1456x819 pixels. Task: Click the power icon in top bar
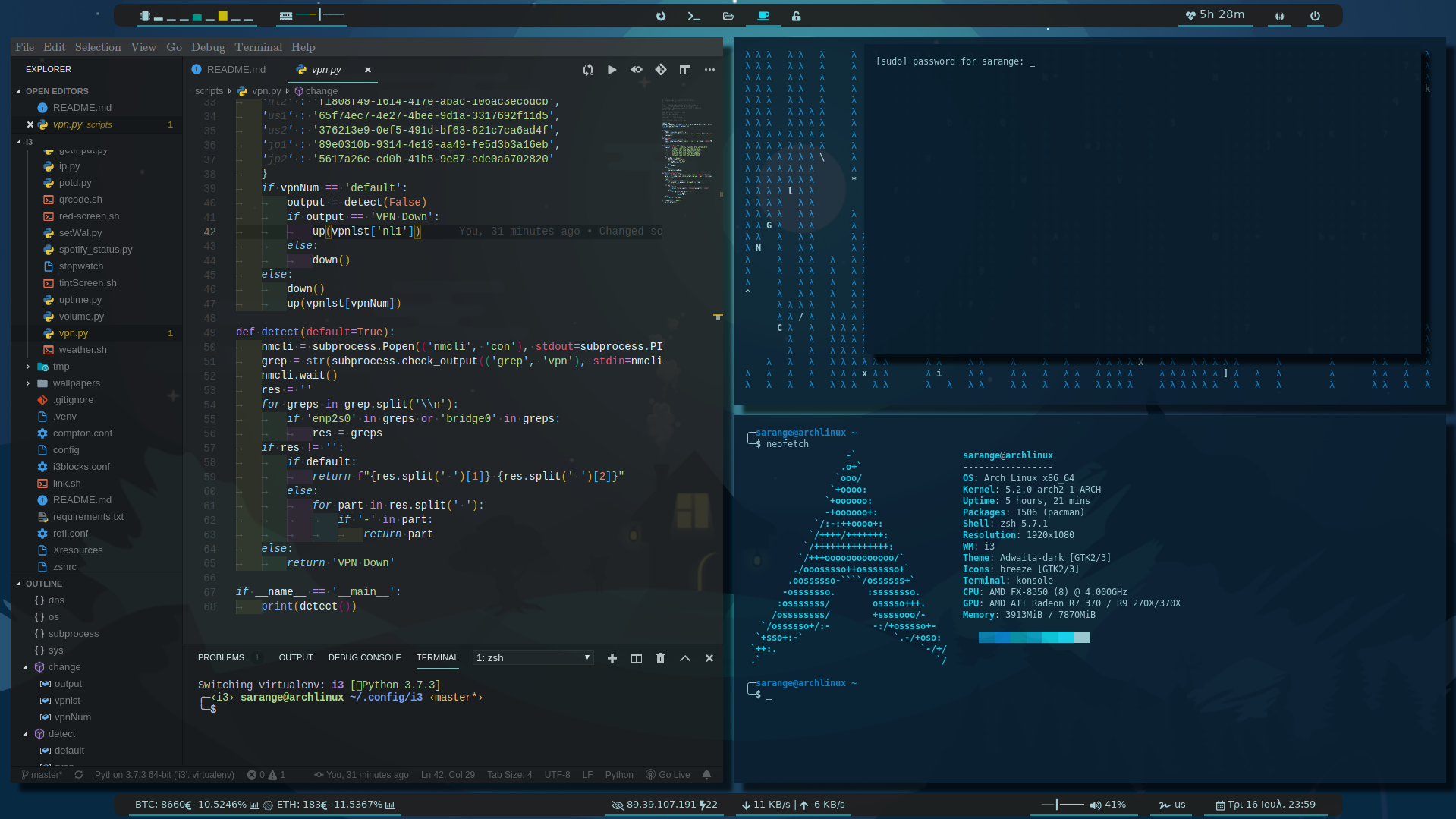click(x=1315, y=16)
